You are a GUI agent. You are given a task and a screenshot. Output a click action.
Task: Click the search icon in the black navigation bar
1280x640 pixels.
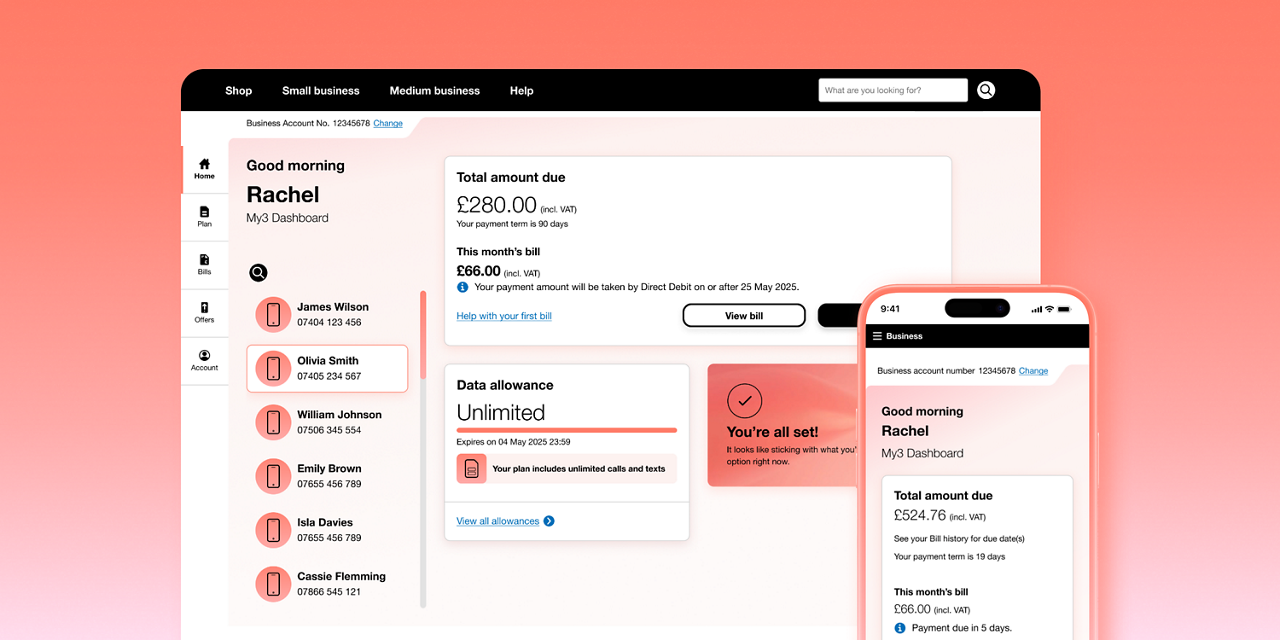click(986, 90)
